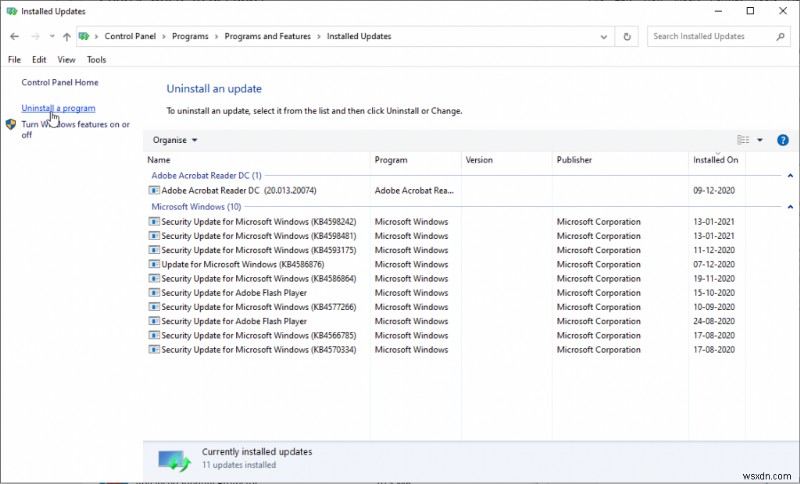The height and width of the screenshot is (484, 800).
Task: Click the Forward navigation arrow
Action: [35, 36]
